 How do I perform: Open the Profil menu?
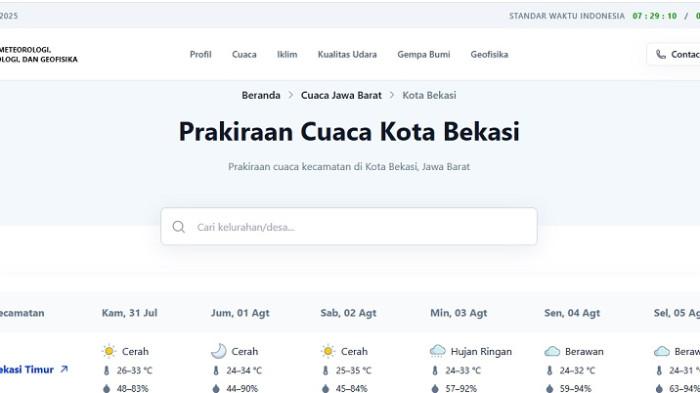click(200, 54)
